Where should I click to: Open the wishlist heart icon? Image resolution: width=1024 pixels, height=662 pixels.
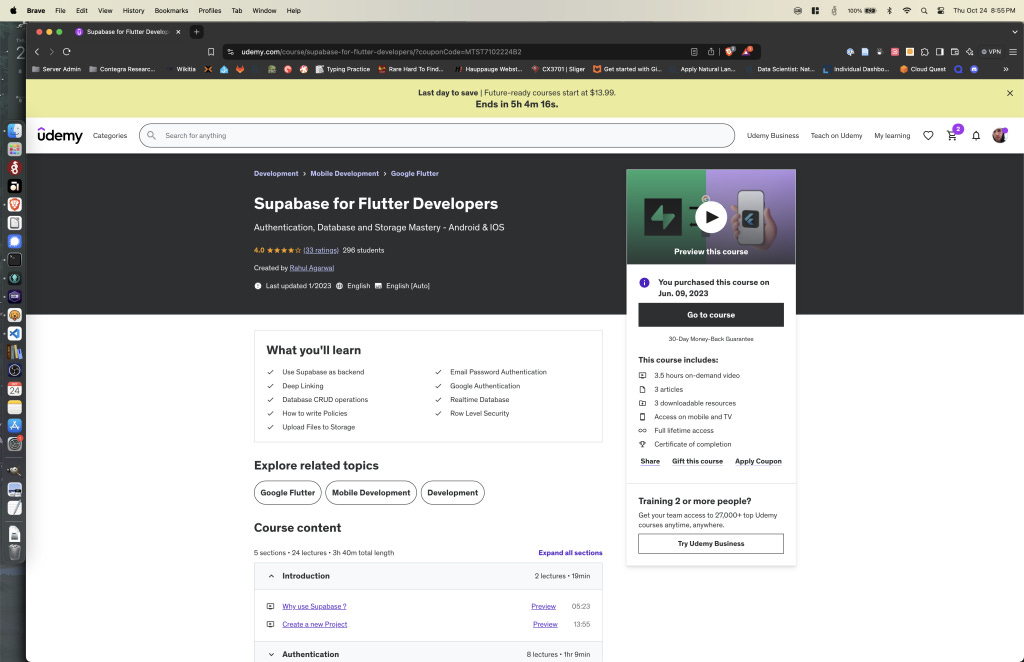(x=928, y=136)
